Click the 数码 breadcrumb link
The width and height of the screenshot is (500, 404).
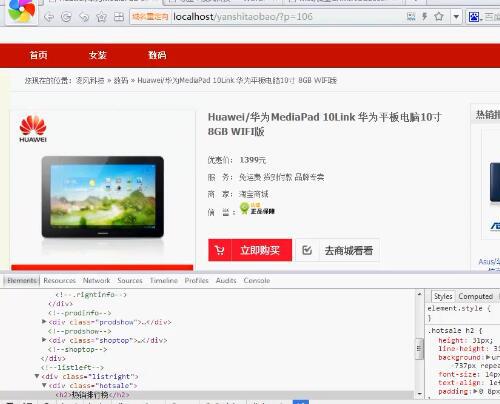121,80
